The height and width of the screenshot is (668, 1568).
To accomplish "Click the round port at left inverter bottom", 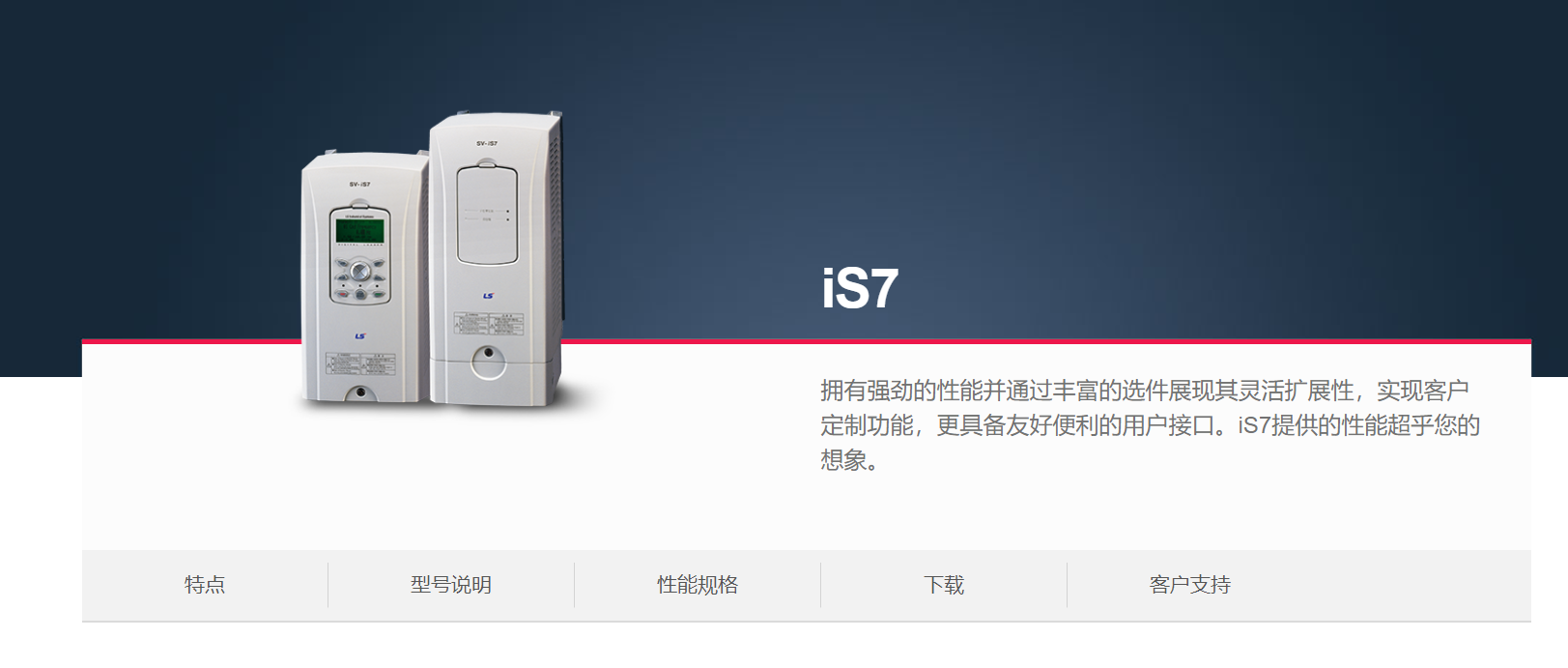I will pyautogui.click(x=360, y=392).
